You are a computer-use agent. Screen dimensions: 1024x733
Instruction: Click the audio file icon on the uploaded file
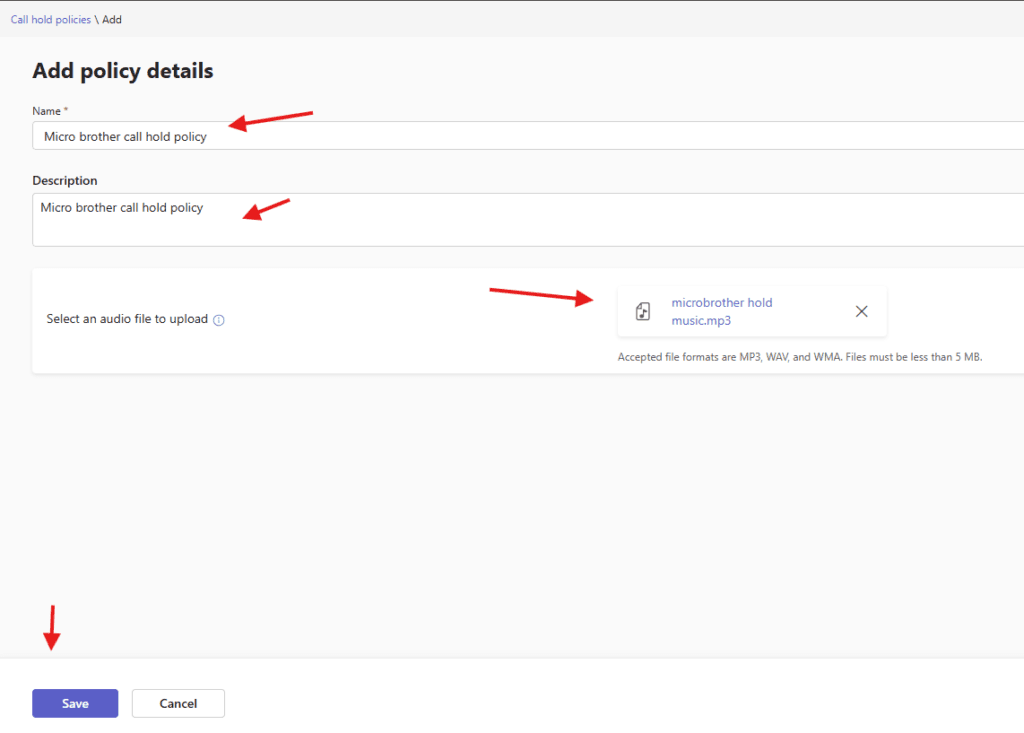(643, 311)
